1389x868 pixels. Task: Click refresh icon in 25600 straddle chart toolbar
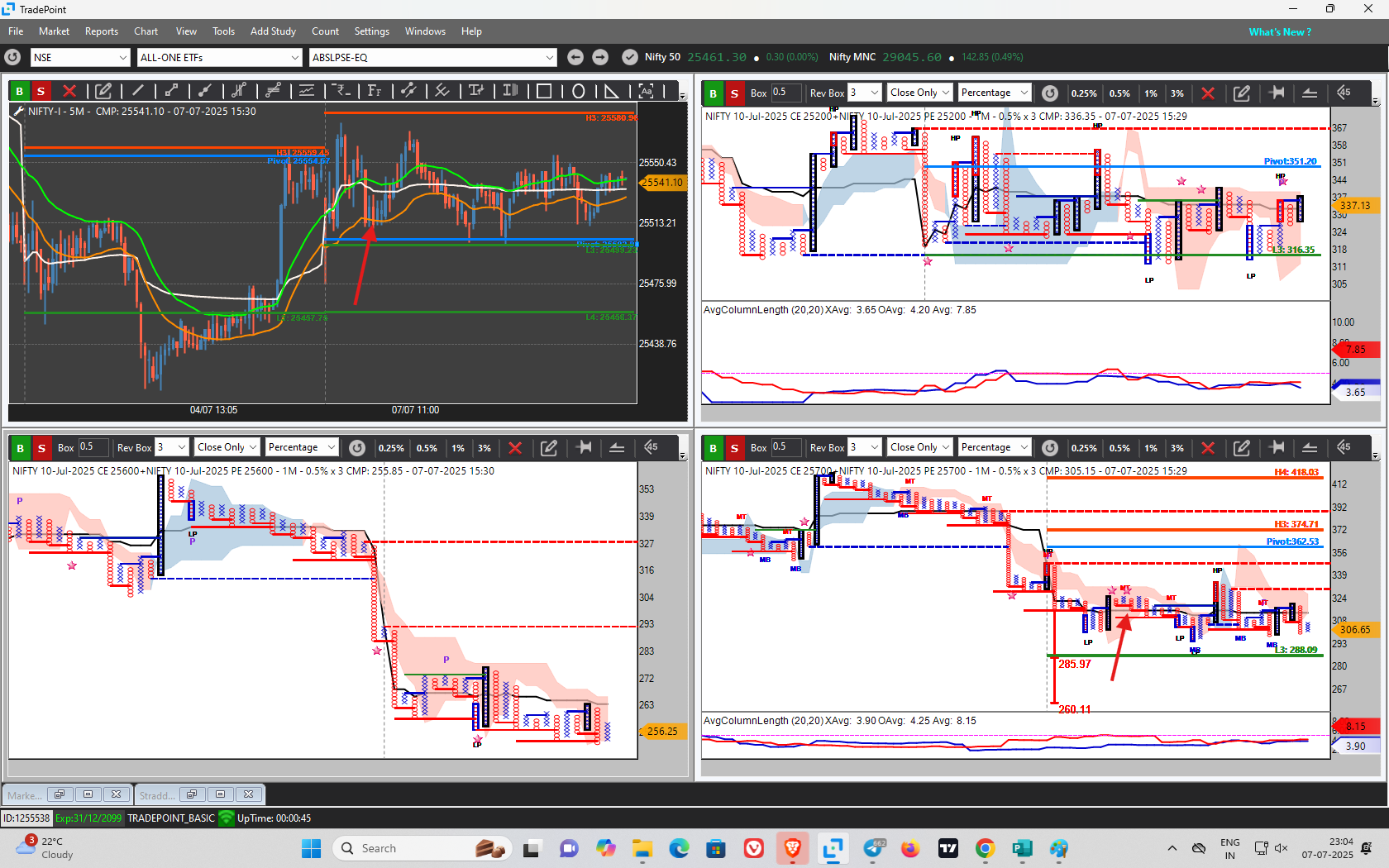click(x=356, y=447)
